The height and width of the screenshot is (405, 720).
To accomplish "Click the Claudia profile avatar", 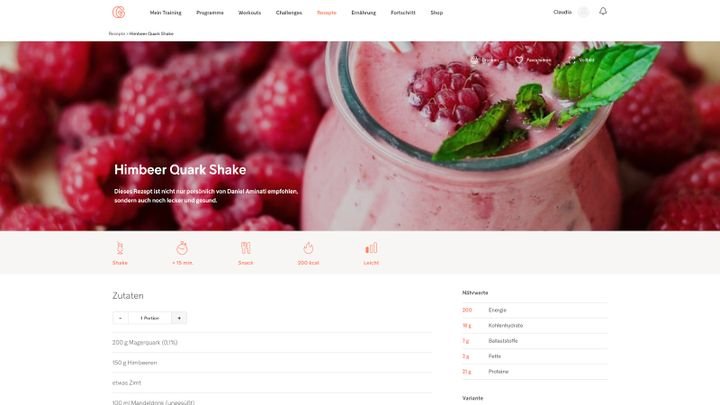I will (x=583, y=12).
